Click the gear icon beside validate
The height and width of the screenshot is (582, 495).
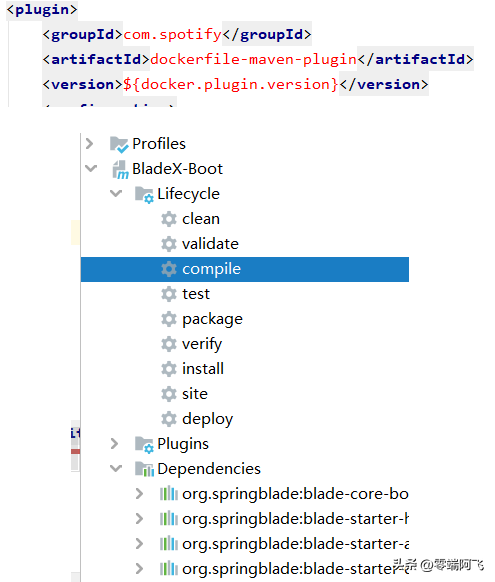169,244
